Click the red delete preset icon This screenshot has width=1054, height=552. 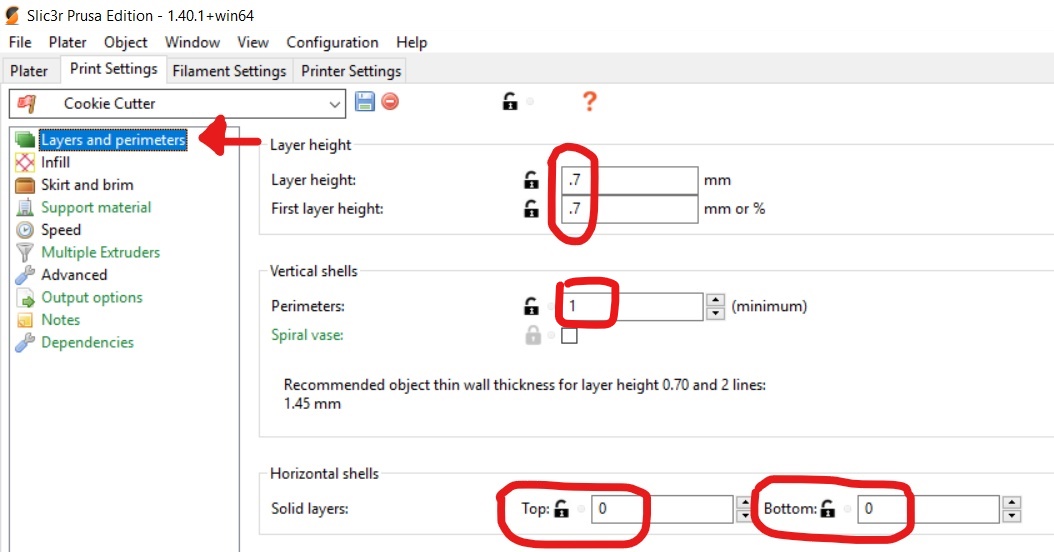[390, 101]
